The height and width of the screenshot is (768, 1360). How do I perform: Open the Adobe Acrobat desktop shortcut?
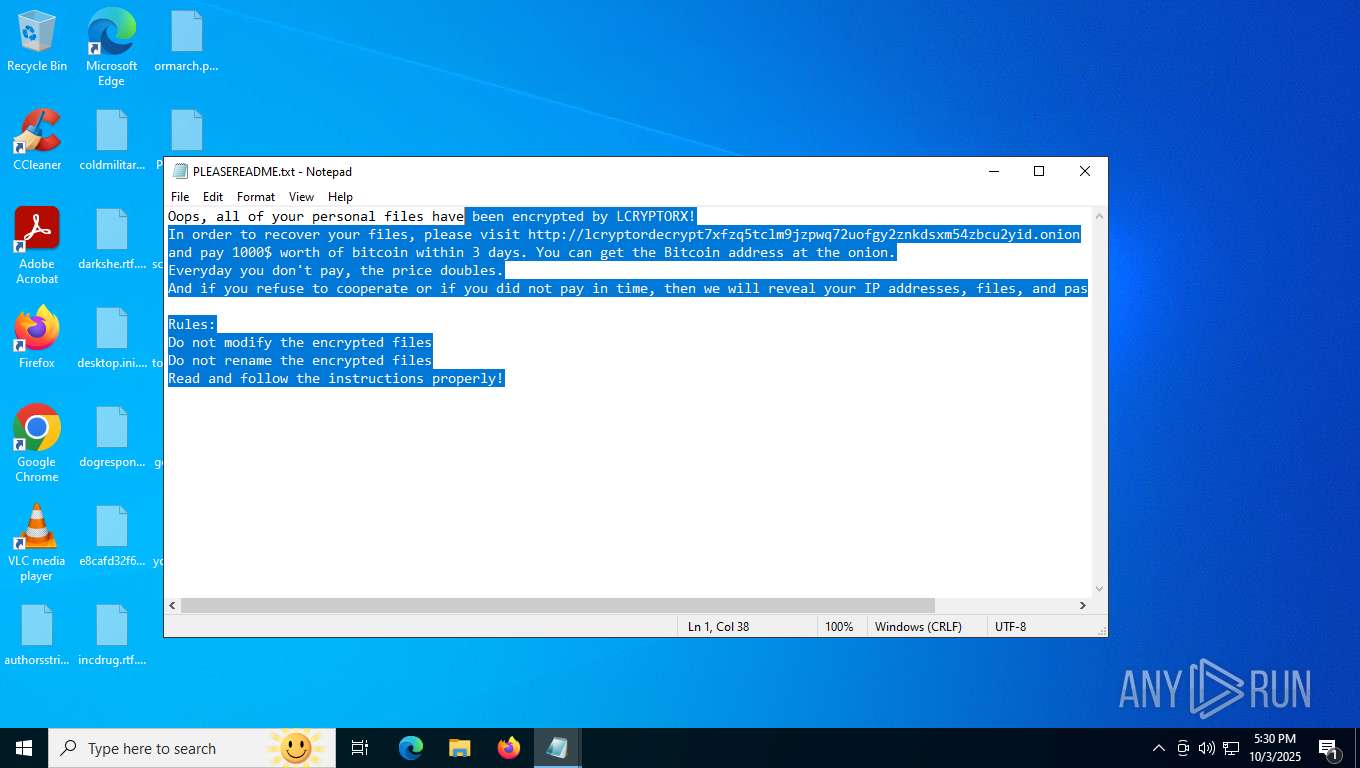(x=37, y=246)
